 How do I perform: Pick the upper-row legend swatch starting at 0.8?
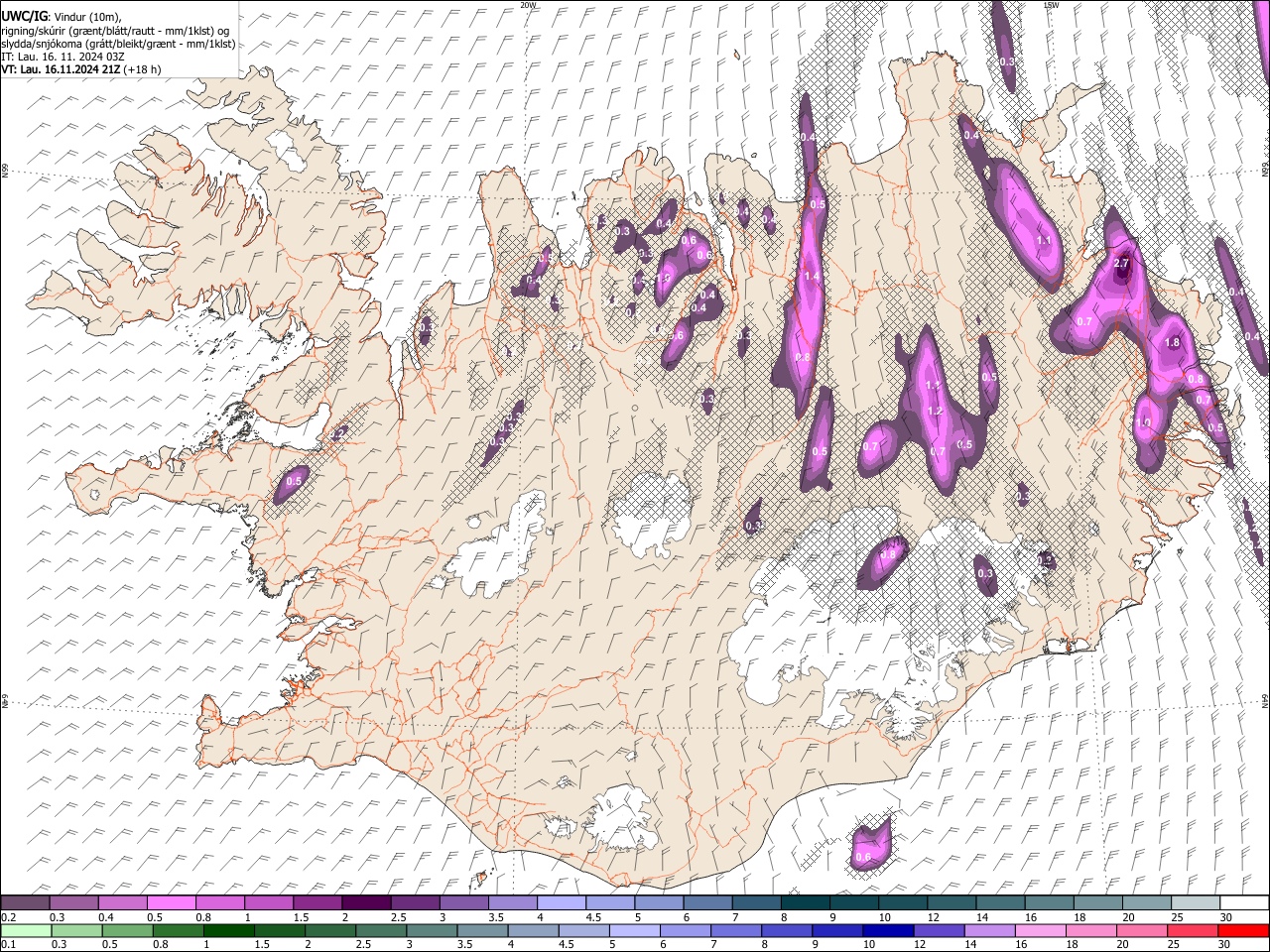219,902
